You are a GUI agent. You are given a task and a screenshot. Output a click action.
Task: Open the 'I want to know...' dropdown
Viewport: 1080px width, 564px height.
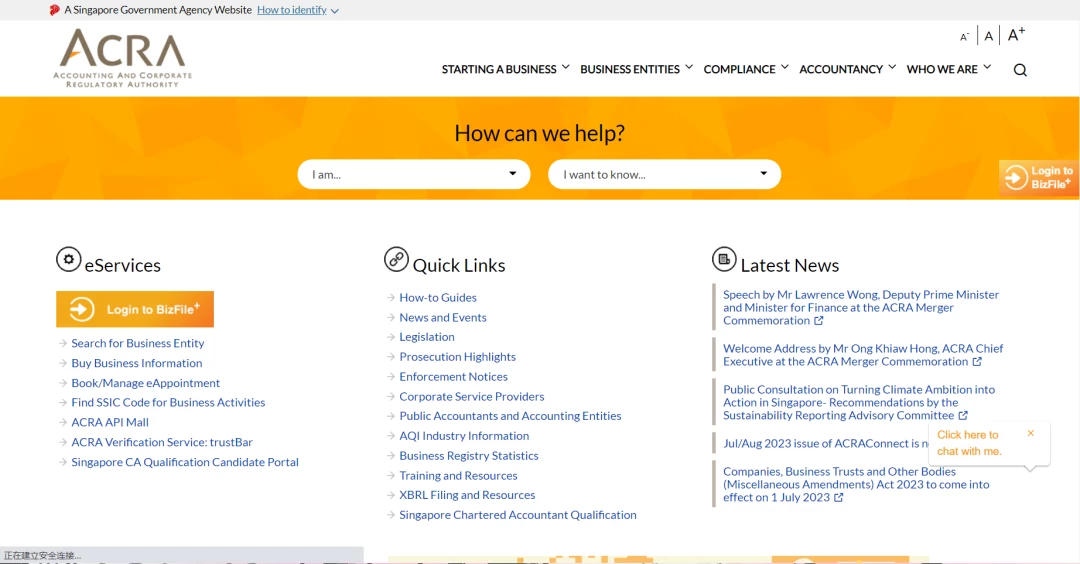pyautogui.click(x=665, y=174)
